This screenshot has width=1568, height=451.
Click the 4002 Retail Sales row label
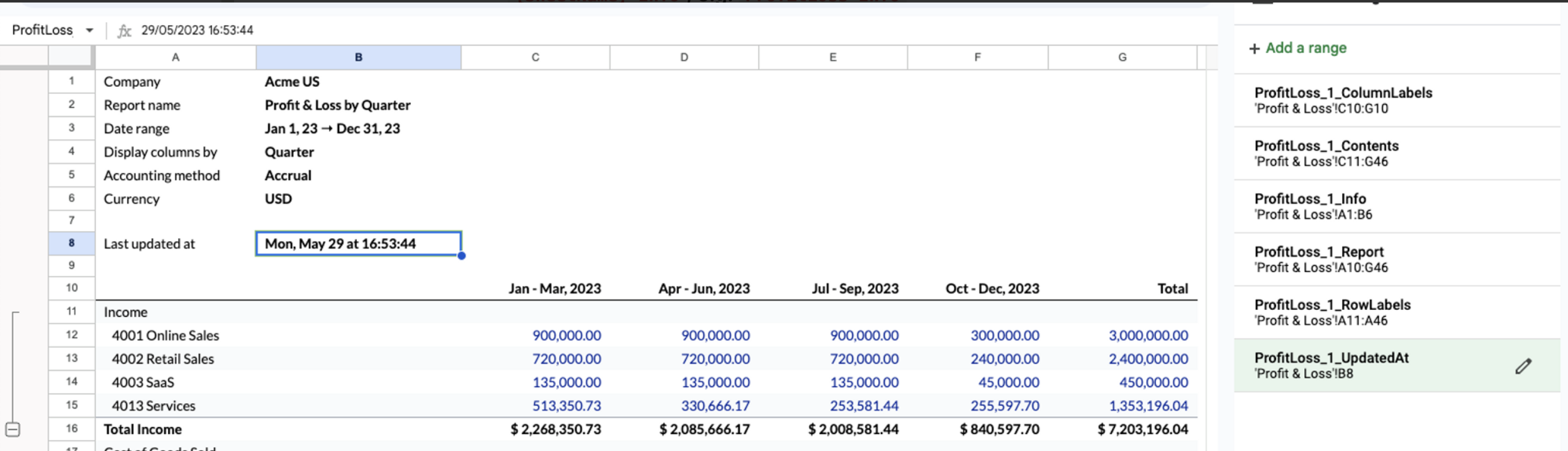[x=176, y=358]
